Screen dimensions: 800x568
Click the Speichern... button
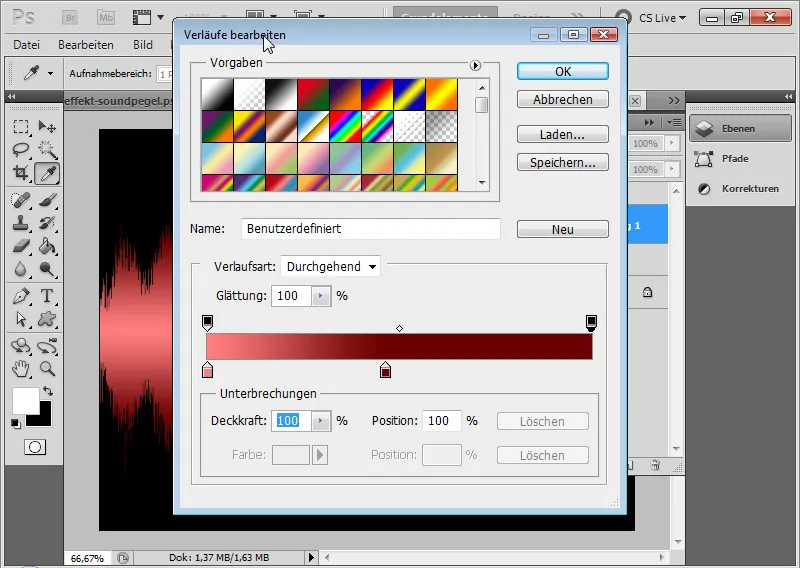tap(563, 163)
